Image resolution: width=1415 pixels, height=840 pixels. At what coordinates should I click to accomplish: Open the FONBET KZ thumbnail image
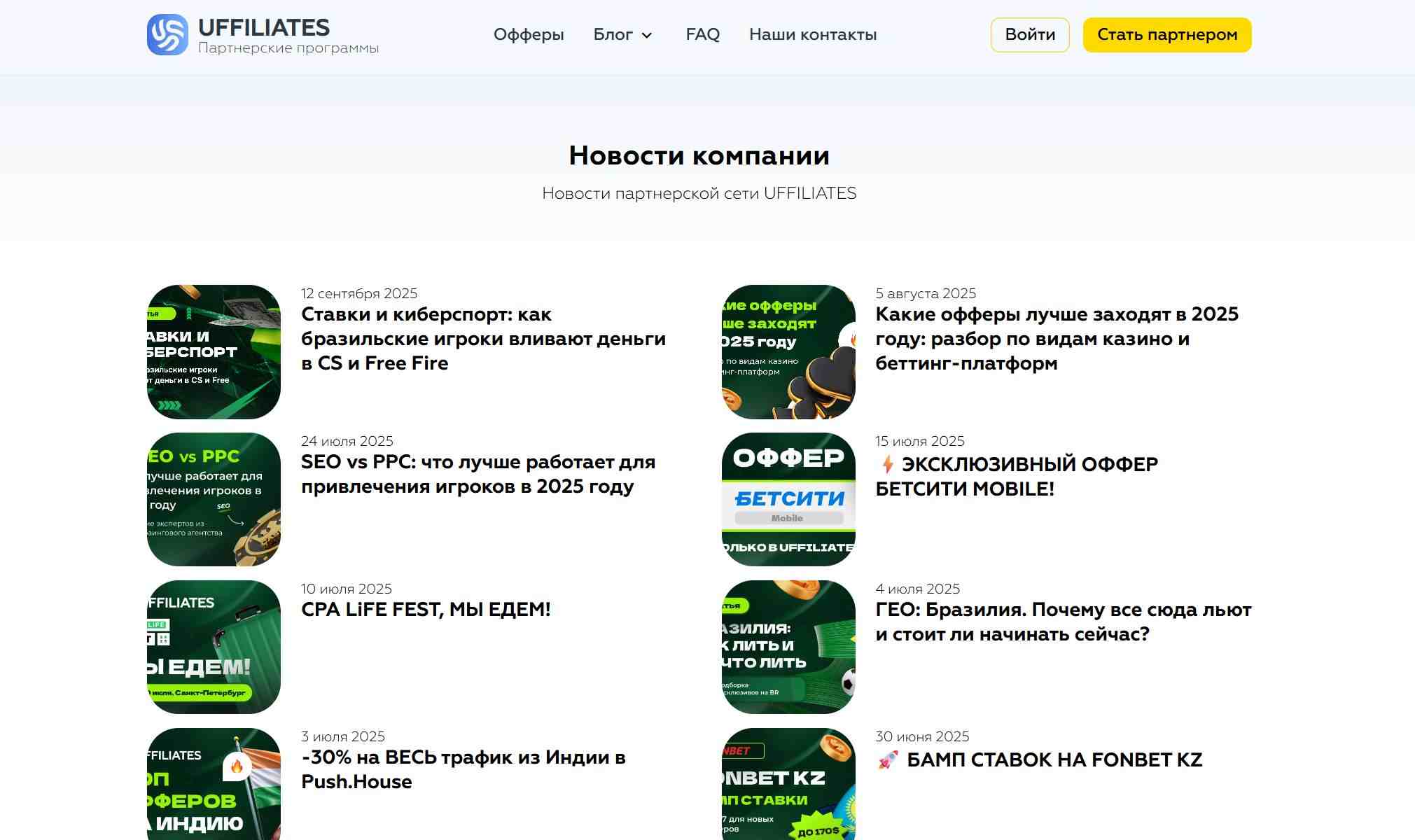(x=788, y=784)
